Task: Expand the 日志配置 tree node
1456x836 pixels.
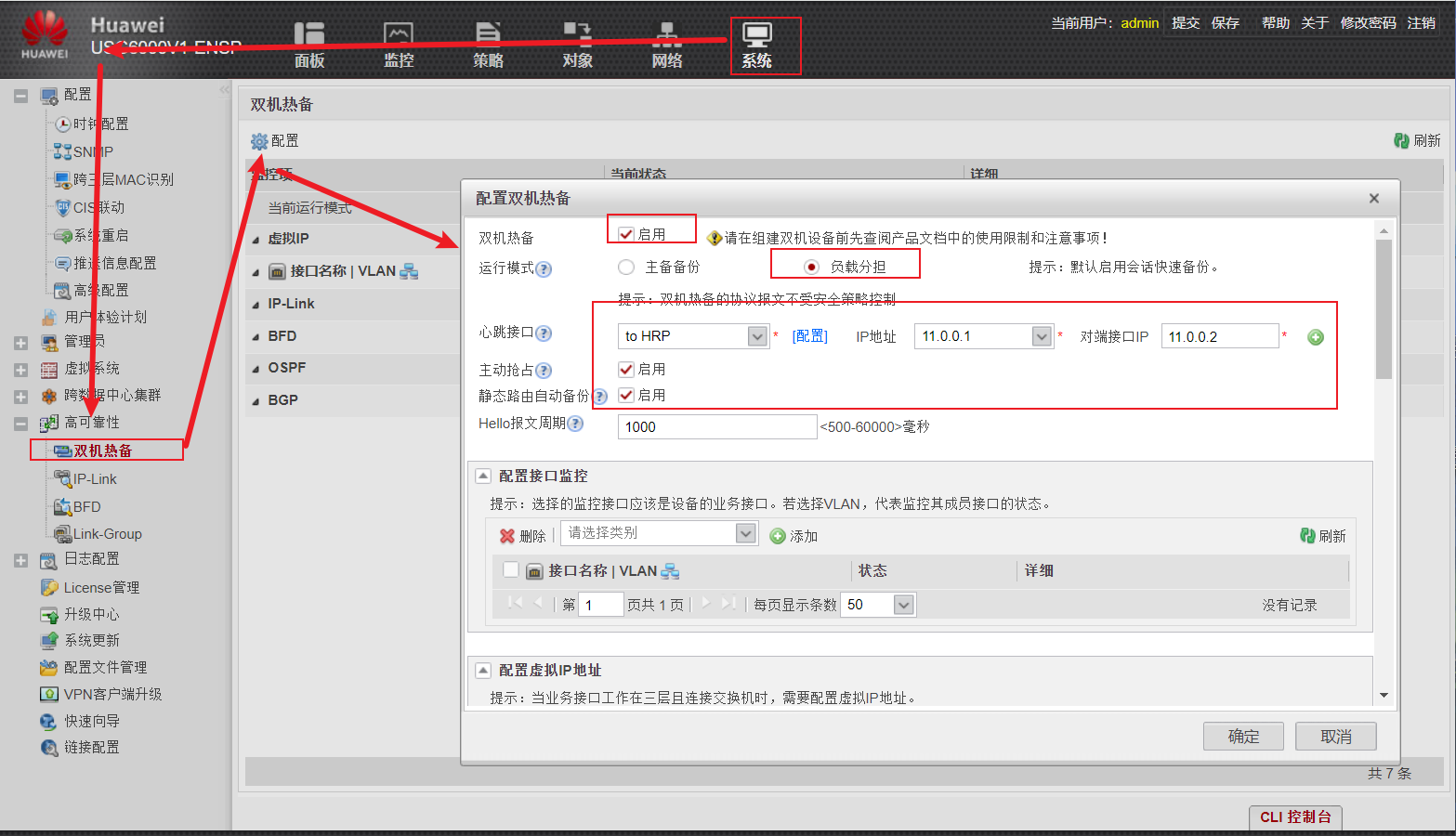Action: click(x=20, y=560)
